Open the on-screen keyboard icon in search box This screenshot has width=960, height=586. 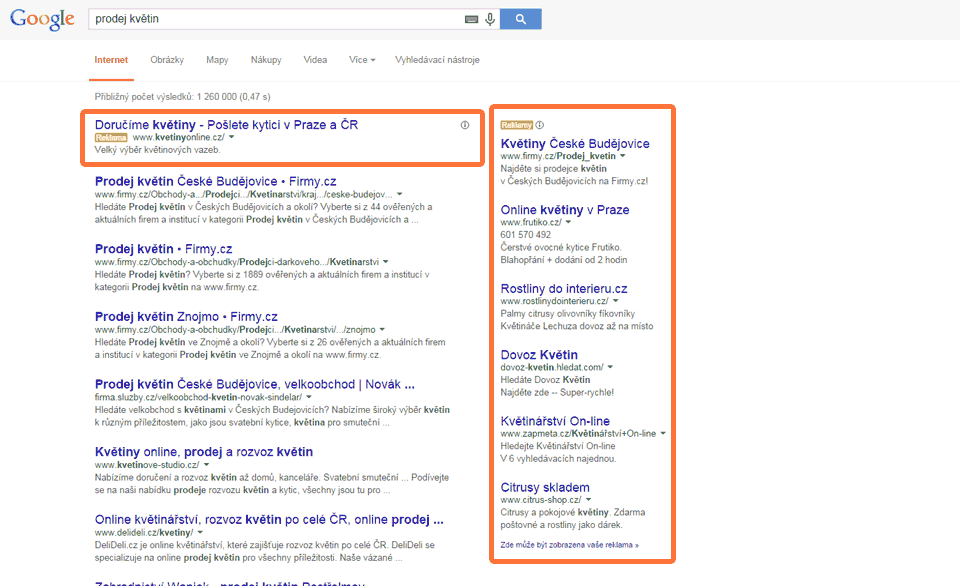coord(471,20)
